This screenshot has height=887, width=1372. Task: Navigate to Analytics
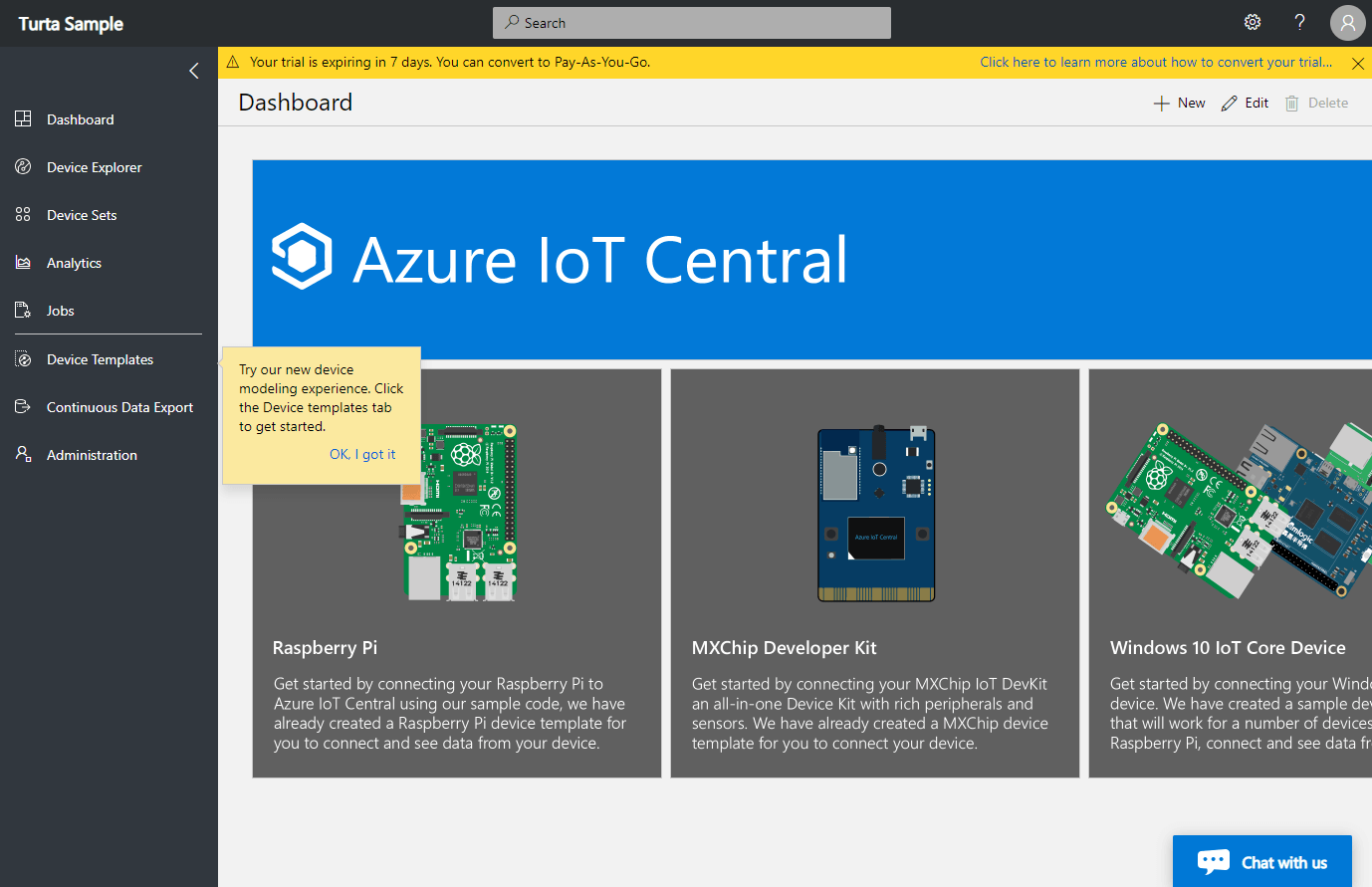click(x=74, y=263)
